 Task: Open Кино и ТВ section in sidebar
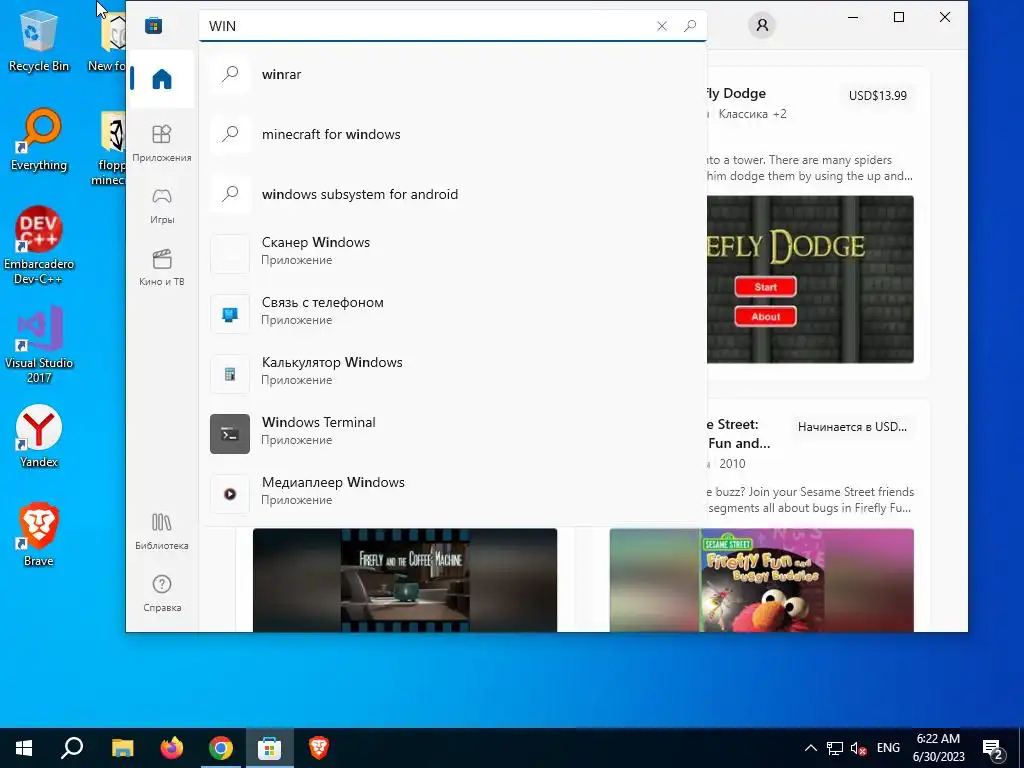pos(162,268)
